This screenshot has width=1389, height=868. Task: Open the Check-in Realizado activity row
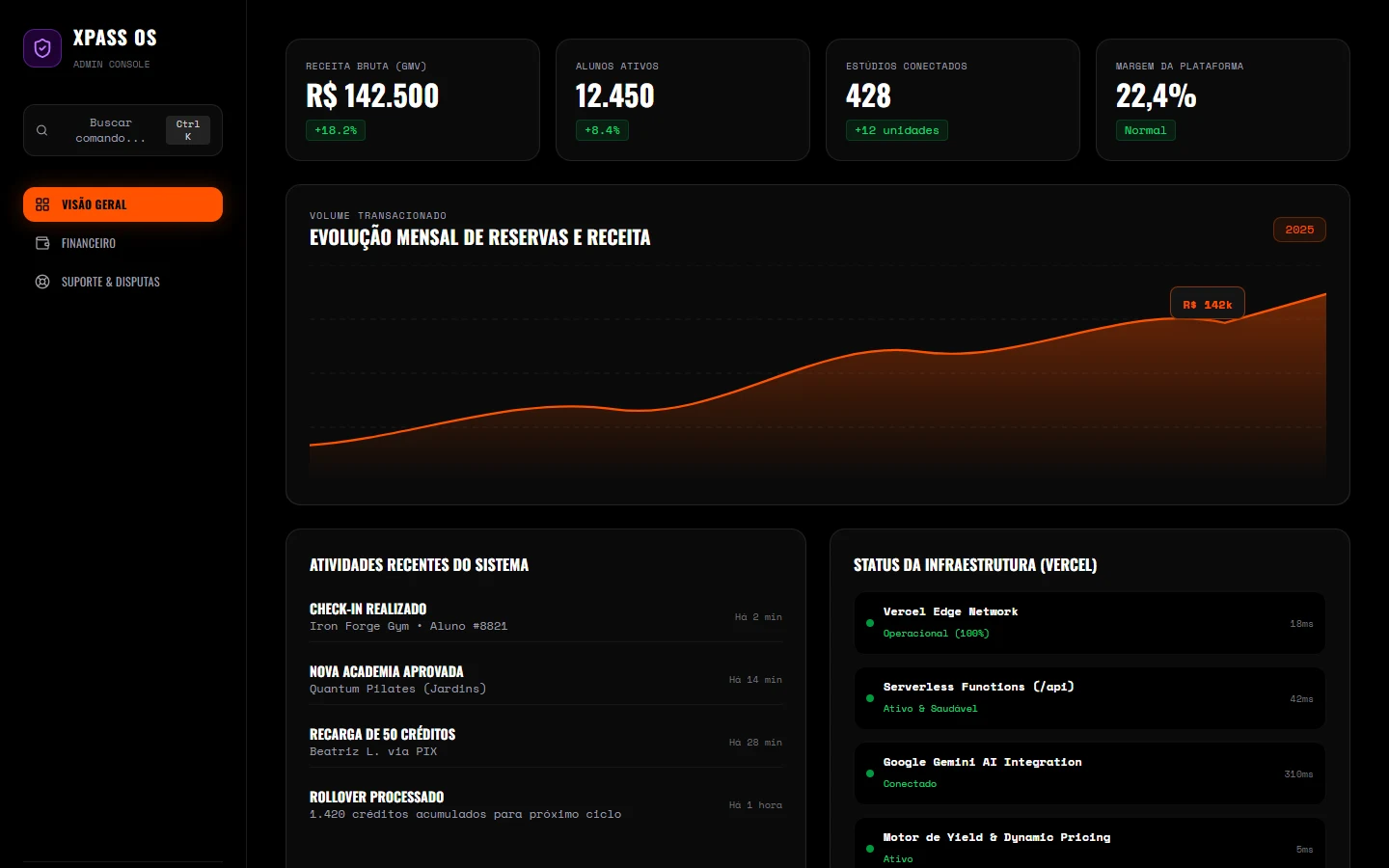pos(546,616)
